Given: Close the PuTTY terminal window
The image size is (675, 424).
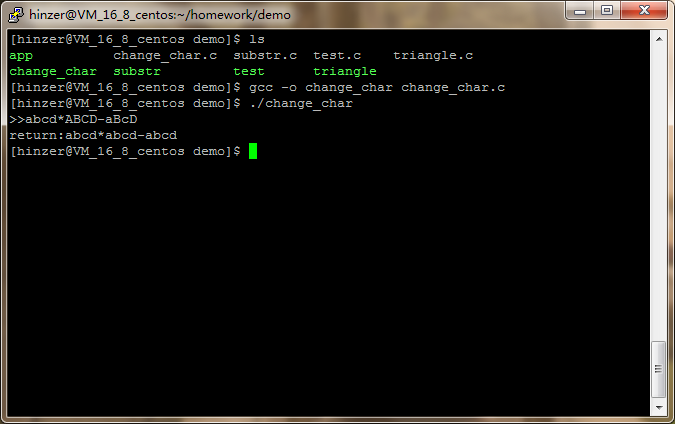Looking at the screenshot, I should (x=644, y=10).
